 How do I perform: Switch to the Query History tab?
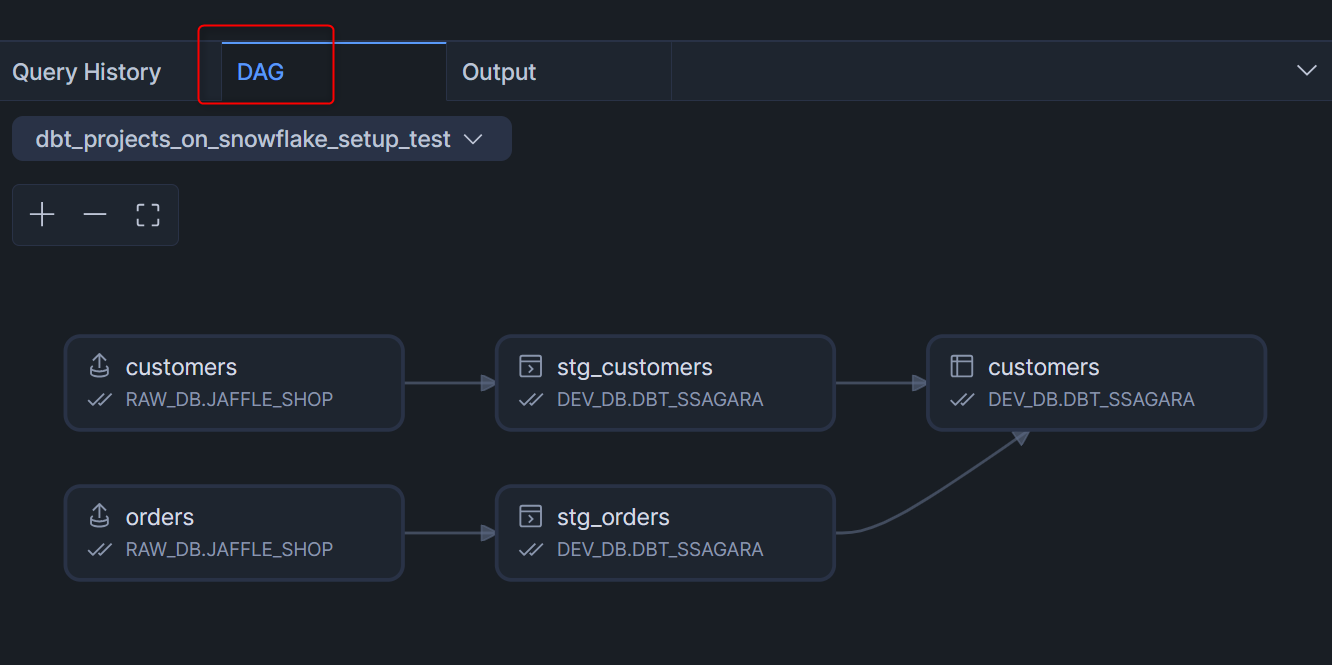coord(87,72)
